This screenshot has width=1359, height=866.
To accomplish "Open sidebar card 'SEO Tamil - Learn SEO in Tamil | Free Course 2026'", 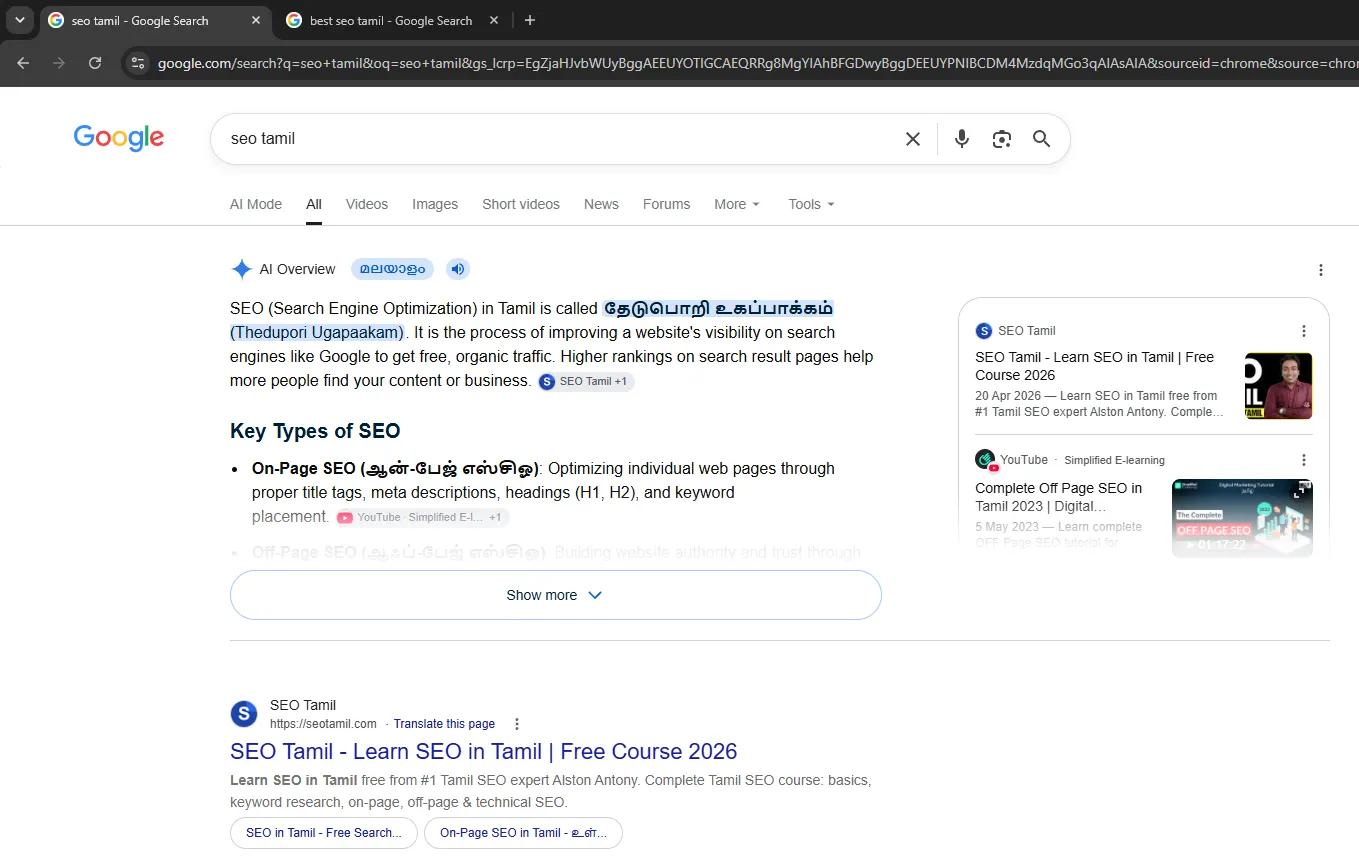I will point(1095,366).
